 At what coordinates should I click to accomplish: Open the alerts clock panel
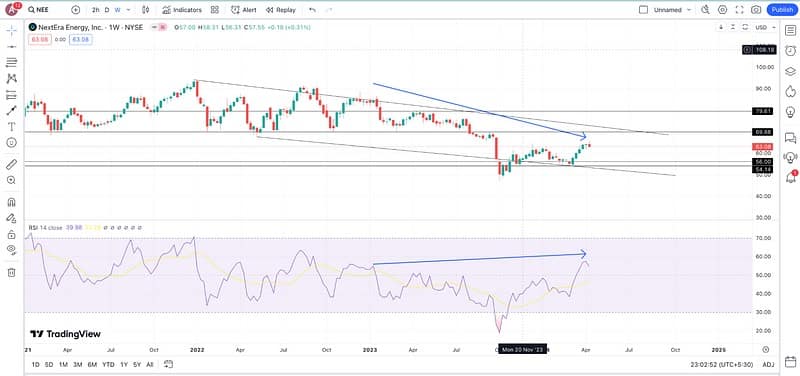pyautogui.click(x=790, y=51)
